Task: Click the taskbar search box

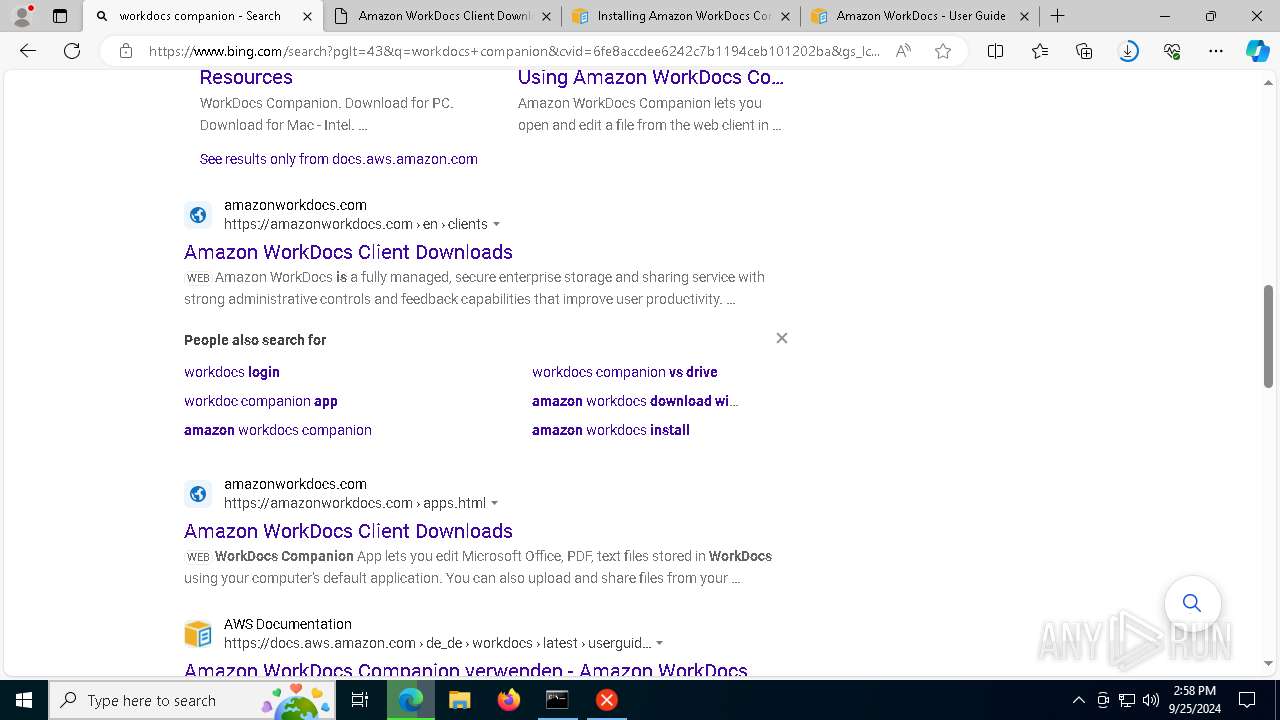Action: [193, 700]
